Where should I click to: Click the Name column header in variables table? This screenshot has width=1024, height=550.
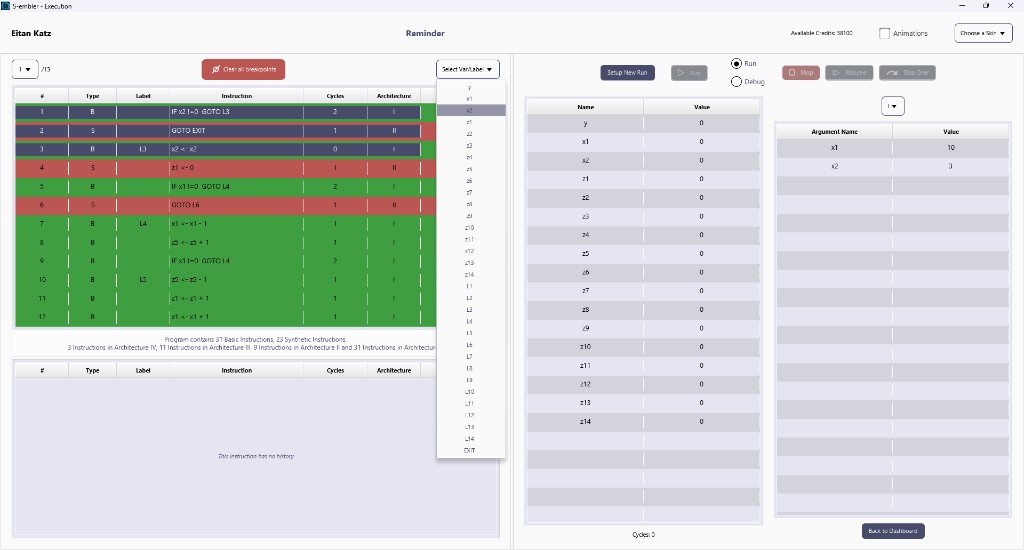[585, 107]
